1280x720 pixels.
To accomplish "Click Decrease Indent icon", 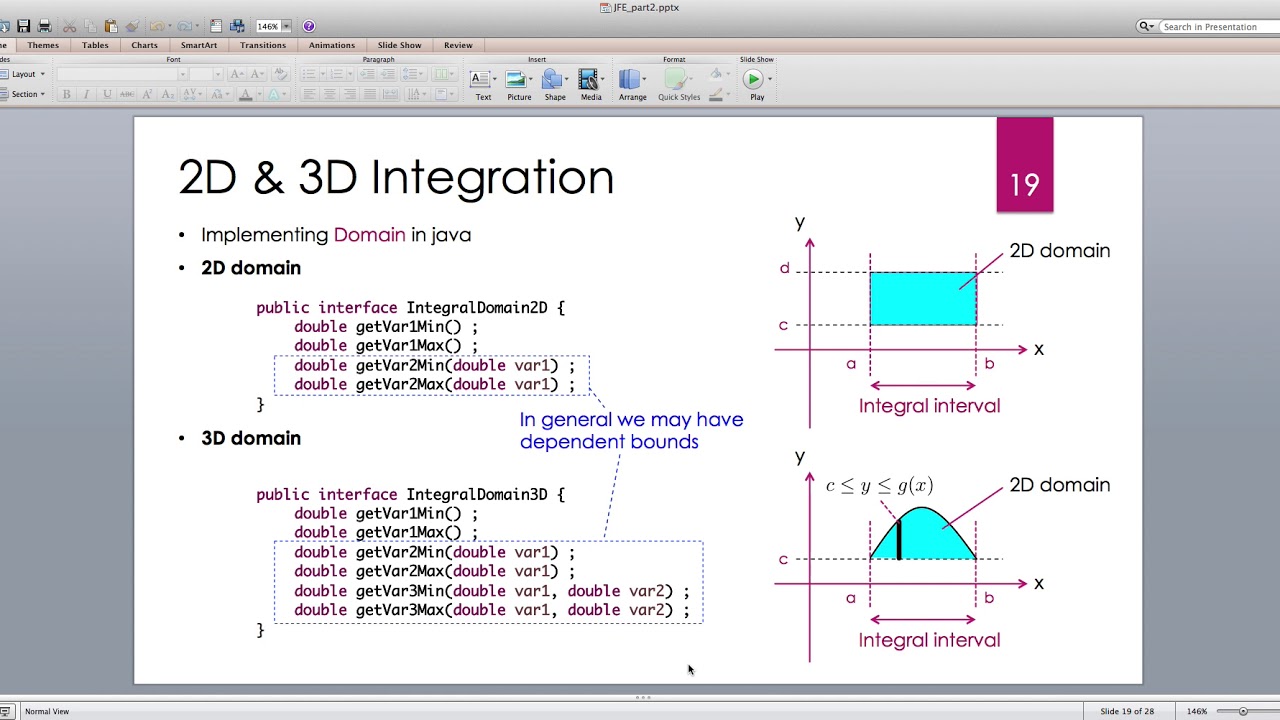I will (369, 74).
